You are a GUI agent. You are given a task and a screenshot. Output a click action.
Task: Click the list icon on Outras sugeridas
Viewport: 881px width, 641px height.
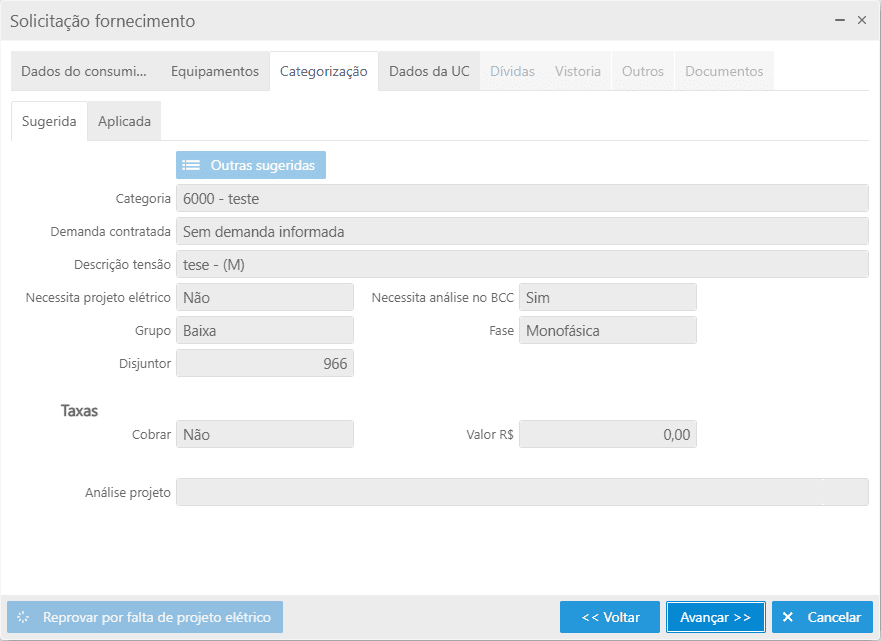click(x=191, y=165)
